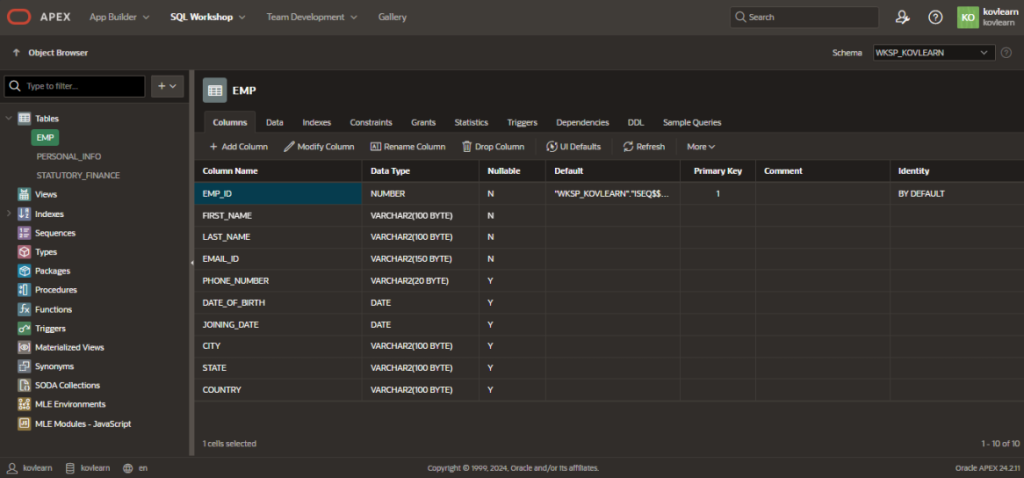Image resolution: width=1024 pixels, height=478 pixels.
Task: Select the EMP table in tree
Action: pos(45,137)
